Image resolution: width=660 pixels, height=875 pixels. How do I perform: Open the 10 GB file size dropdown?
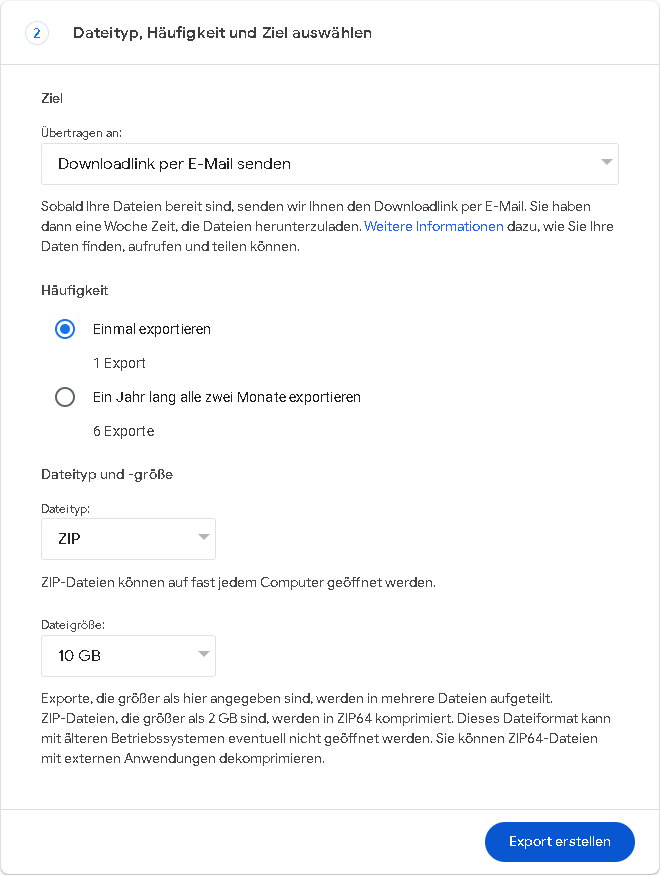point(128,656)
